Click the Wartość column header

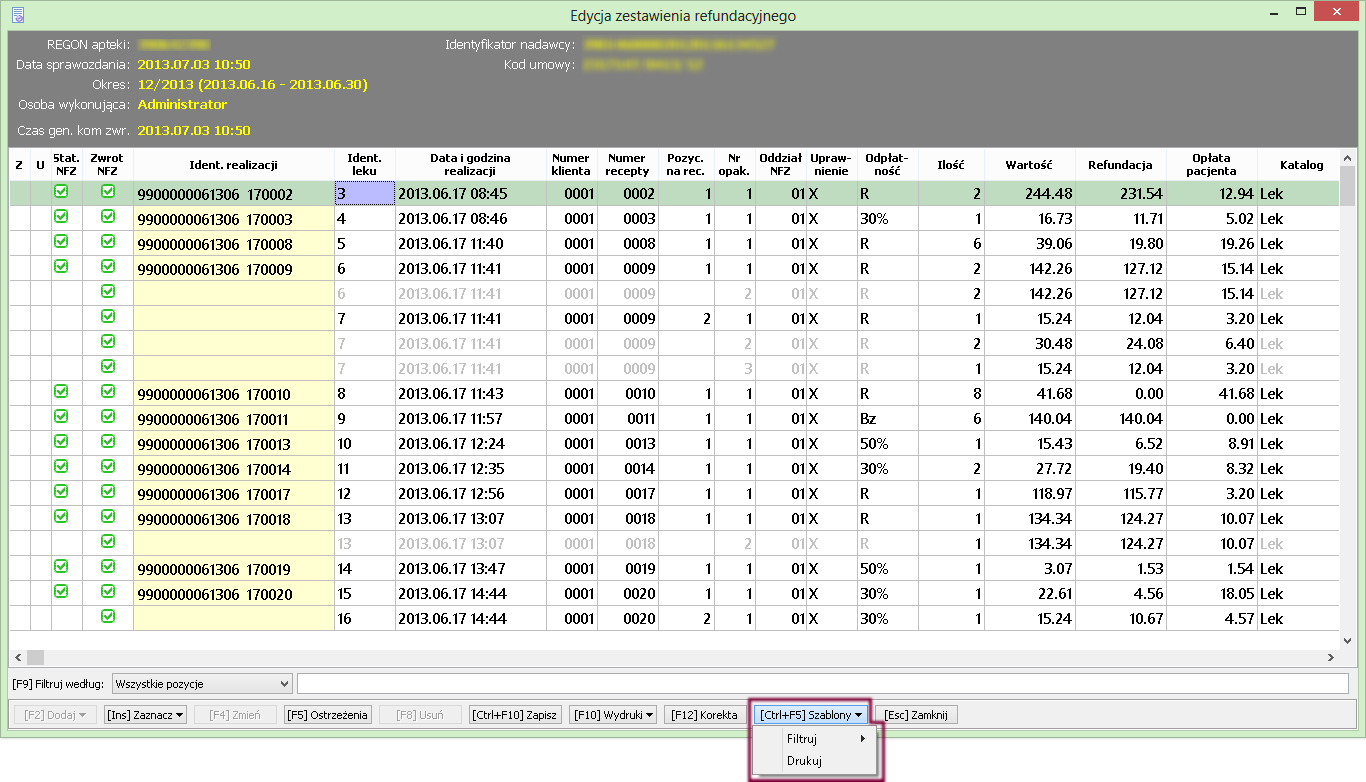pyautogui.click(x=1030, y=165)
